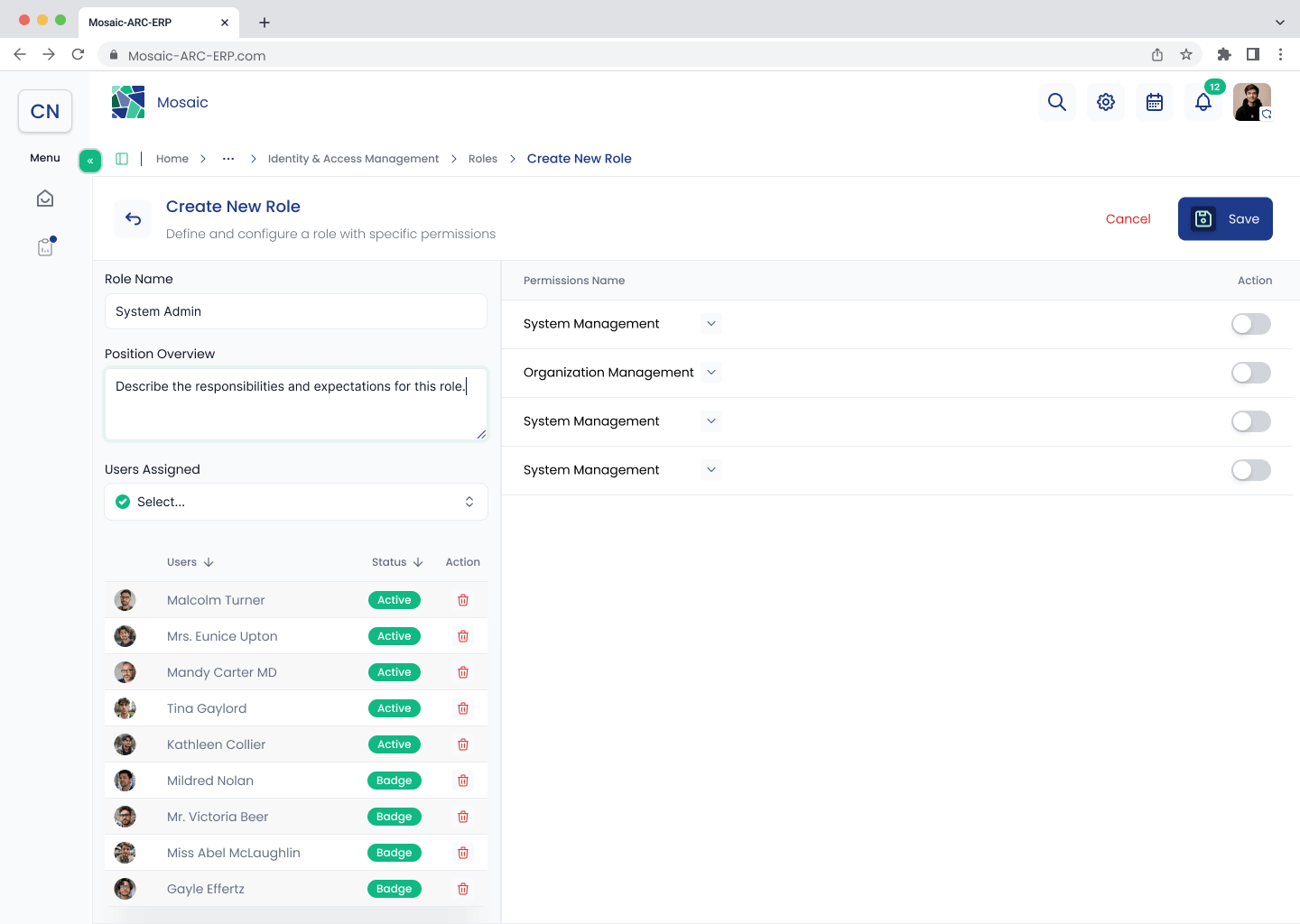This screenshot has width=1300, height=924.
Task: Click into the Position Overview text area
Action: point(296,404)
